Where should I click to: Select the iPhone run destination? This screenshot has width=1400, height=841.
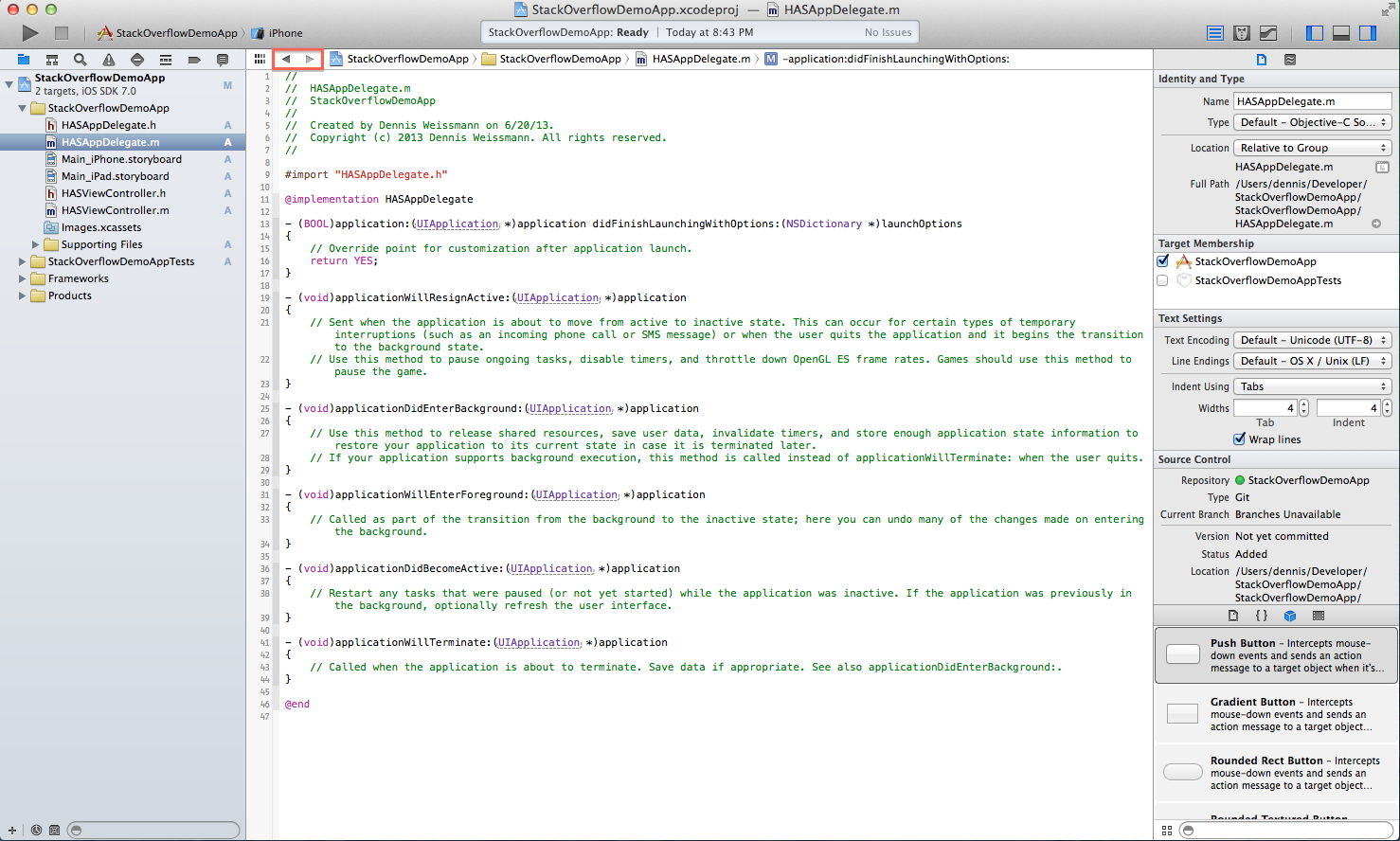278,33
